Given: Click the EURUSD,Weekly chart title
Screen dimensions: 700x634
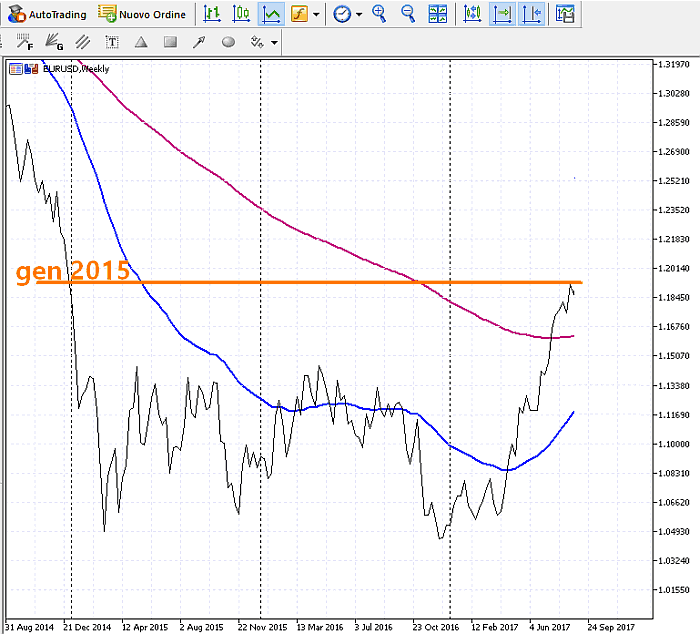Looking at the screenshot, I should (x=75, y=68).
